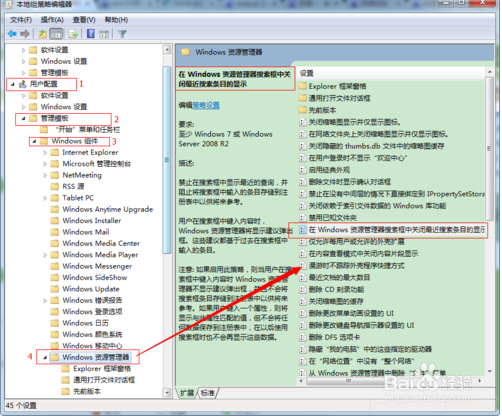Click the policy icon beside 关闭缩略图的缓存
This screenshot has width=502, height=416.
pos(303,301)
